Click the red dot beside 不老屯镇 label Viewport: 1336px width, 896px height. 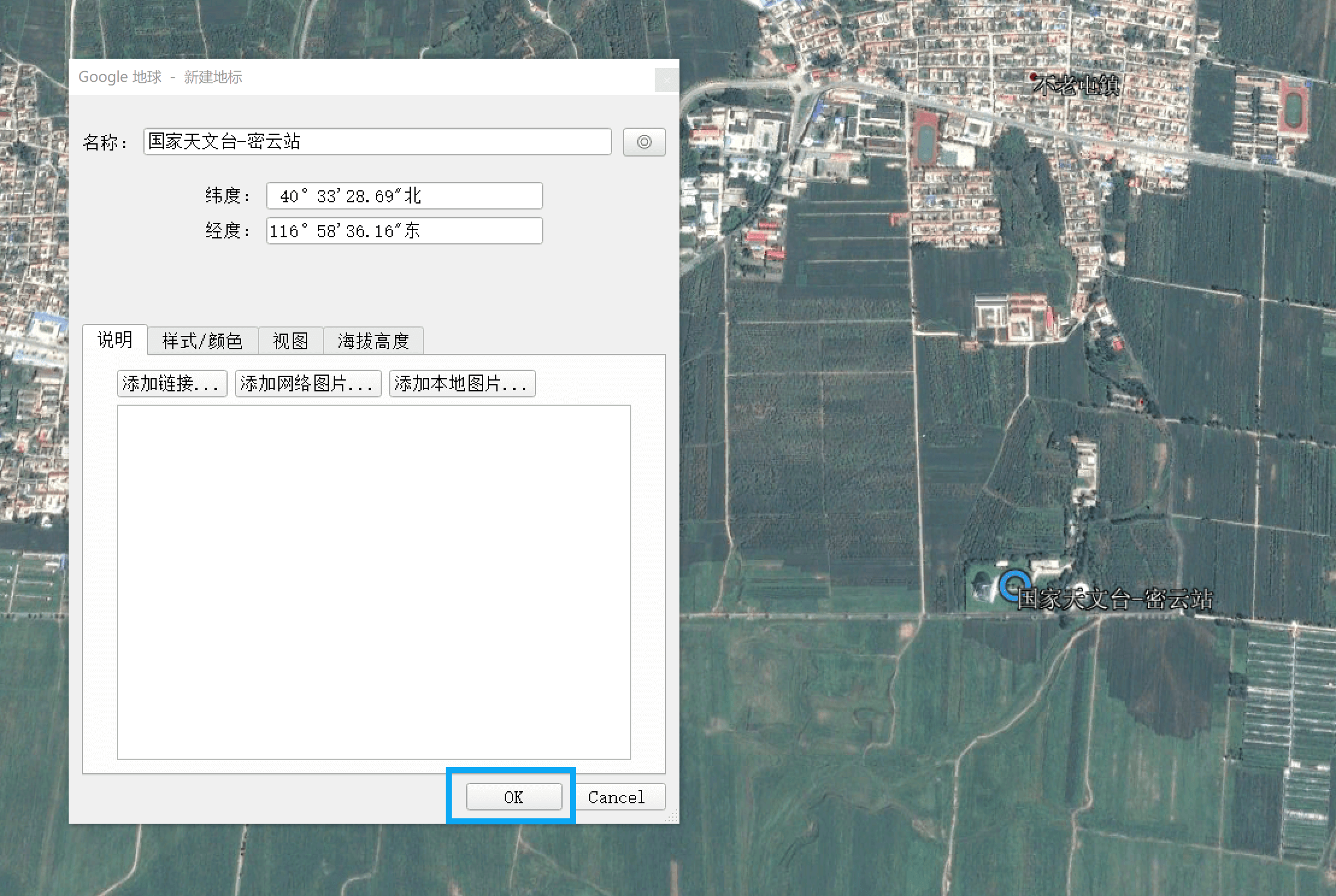tap(1033, 76)
